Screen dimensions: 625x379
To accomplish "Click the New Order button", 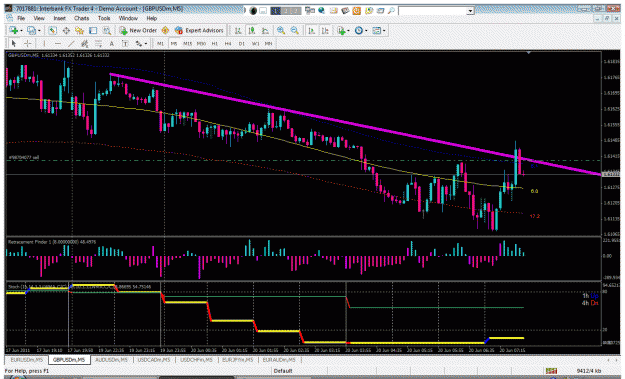I will coord(138,30).
